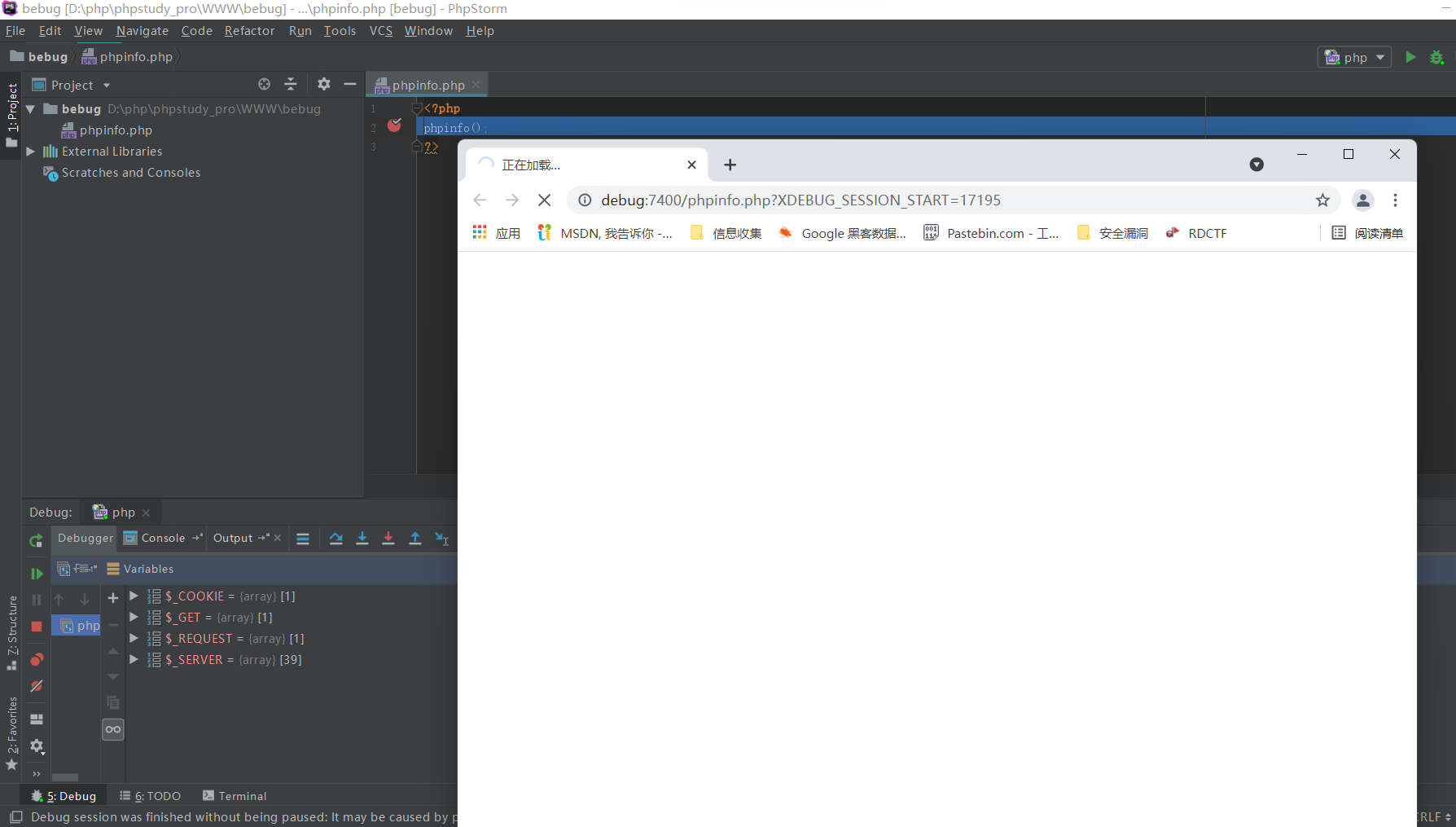Open the 2: Favorites side tab
Screen dimensions: 1456x827
point(11,732)
